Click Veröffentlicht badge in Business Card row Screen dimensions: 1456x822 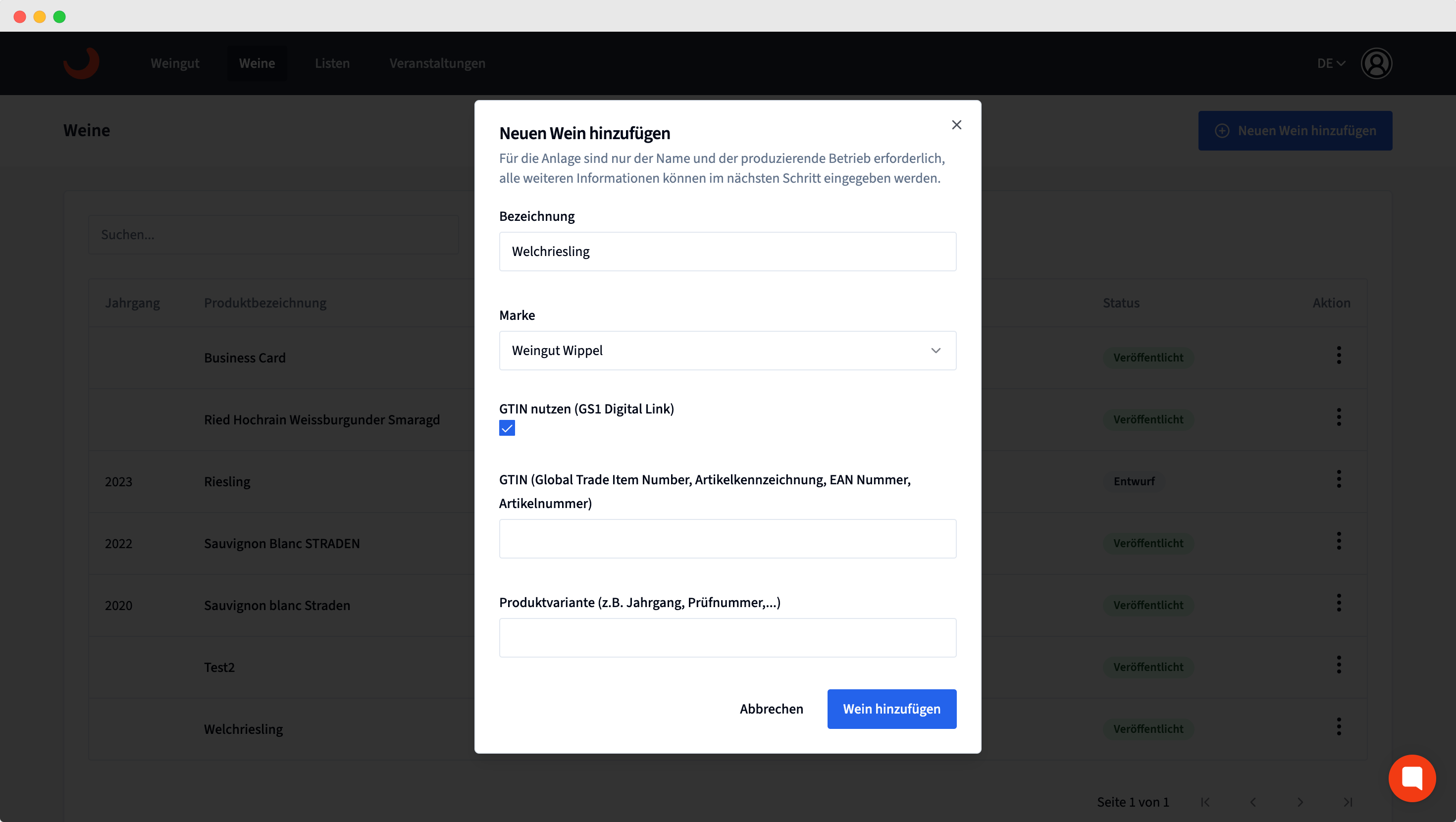click(1148, 358)
